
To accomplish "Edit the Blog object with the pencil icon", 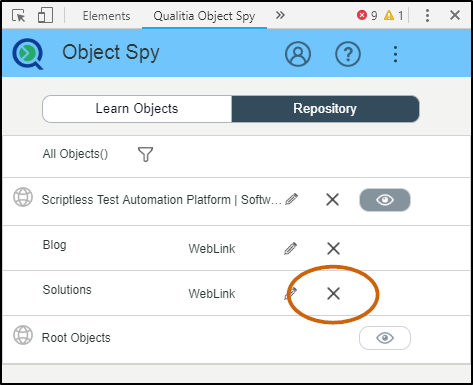I will tap(290, 248).
